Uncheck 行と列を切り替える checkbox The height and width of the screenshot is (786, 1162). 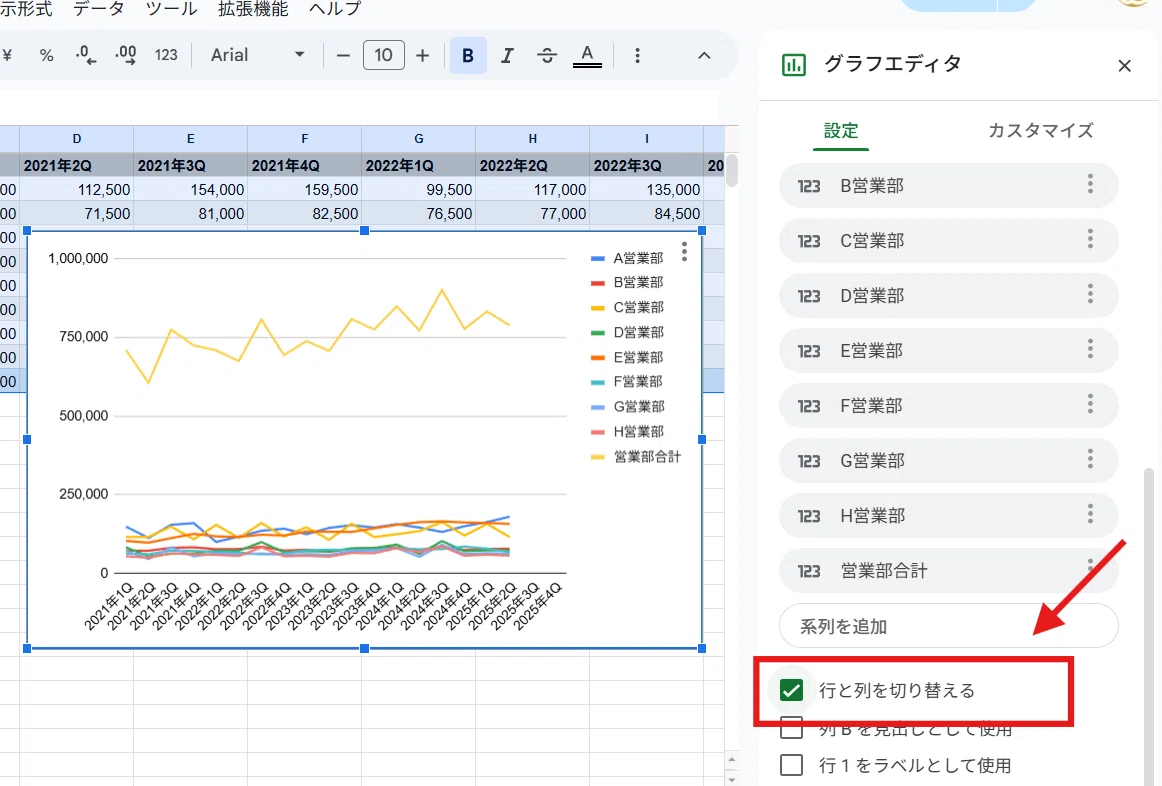791,690
